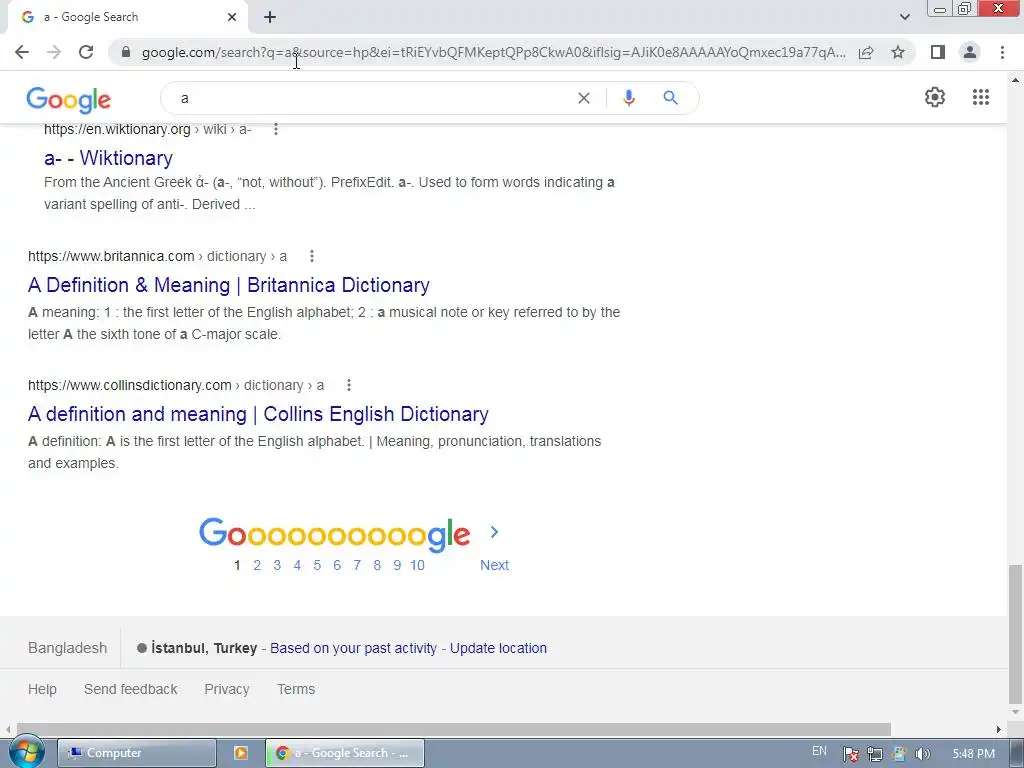Go to results page 8
This screenshot has width=1024, height=768.
(377, 566)
